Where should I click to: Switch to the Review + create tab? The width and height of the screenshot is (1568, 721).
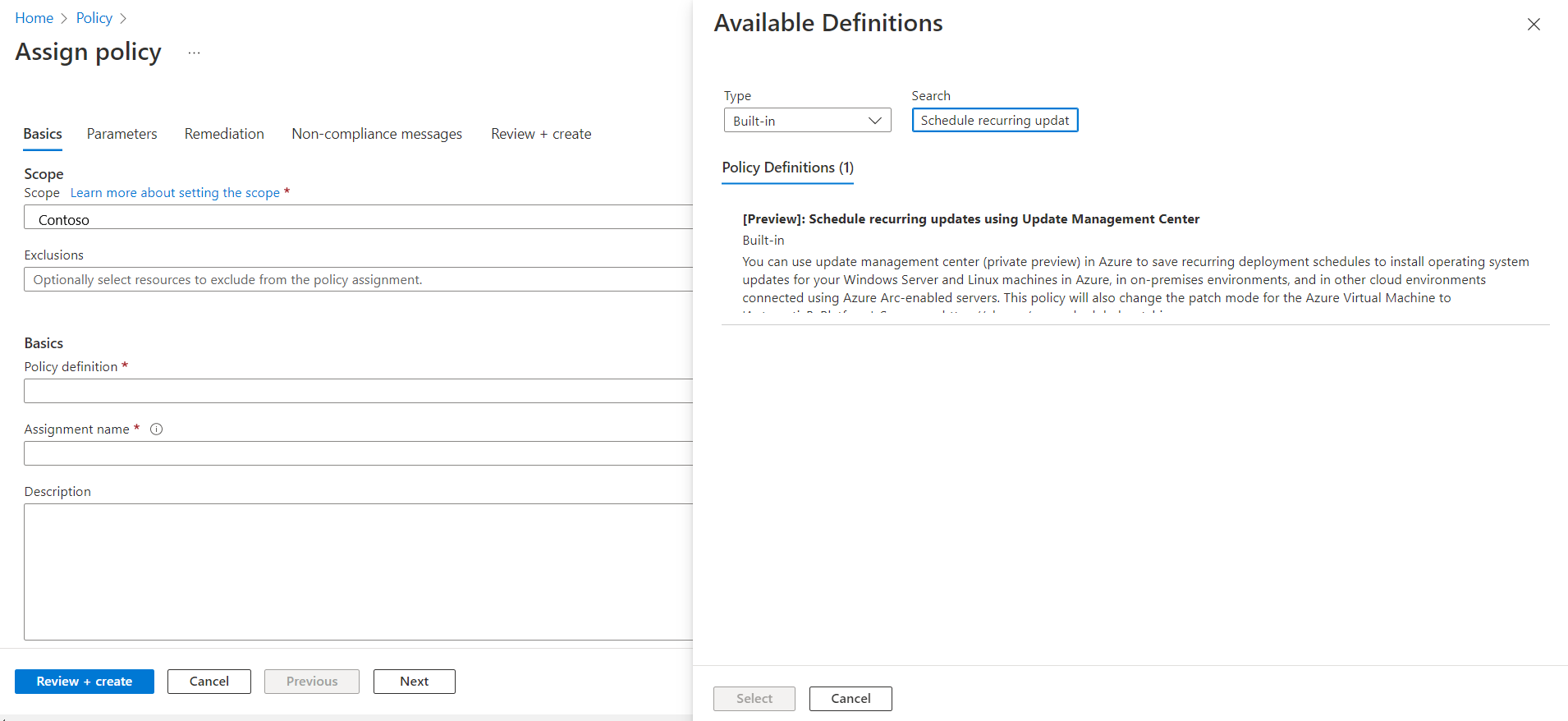[x=541, y=134]
